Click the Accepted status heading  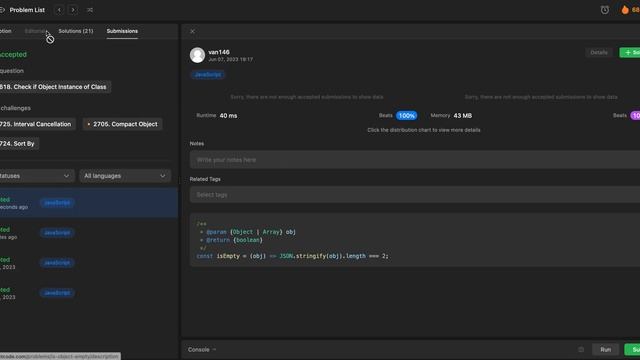point(13,54)
